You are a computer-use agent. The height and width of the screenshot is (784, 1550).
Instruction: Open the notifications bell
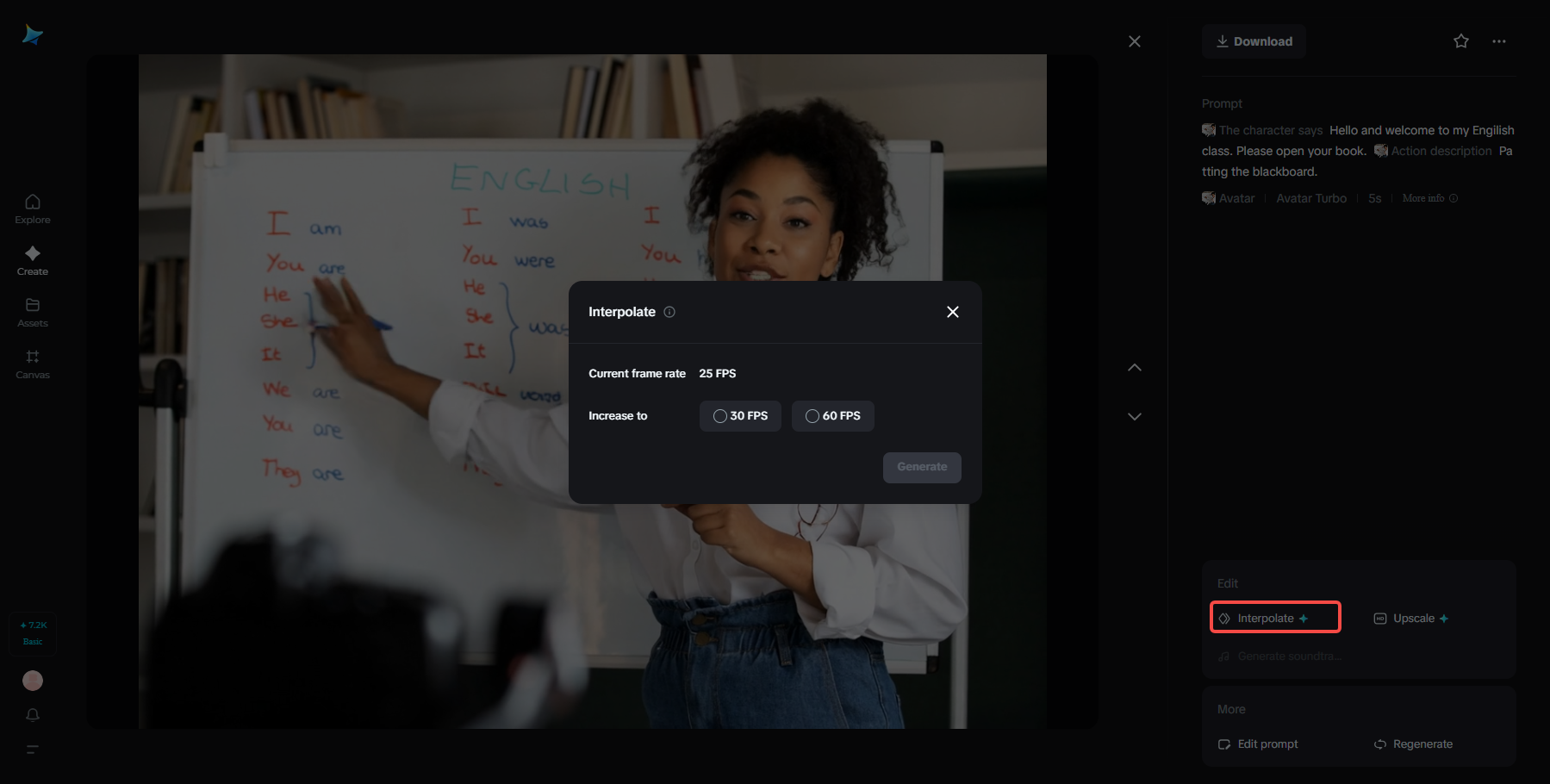[x=33, y=715]
